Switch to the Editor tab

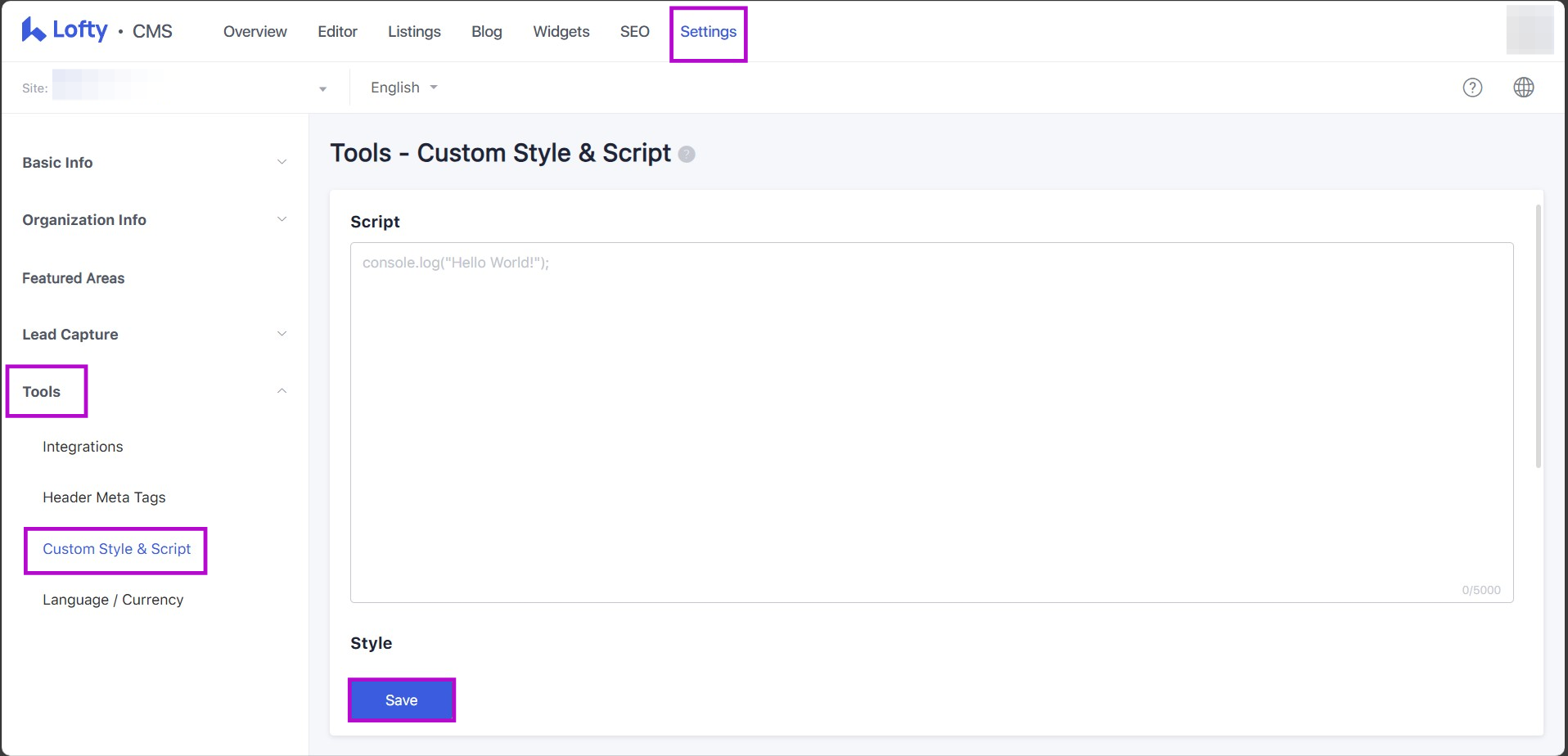coord(337,32)
